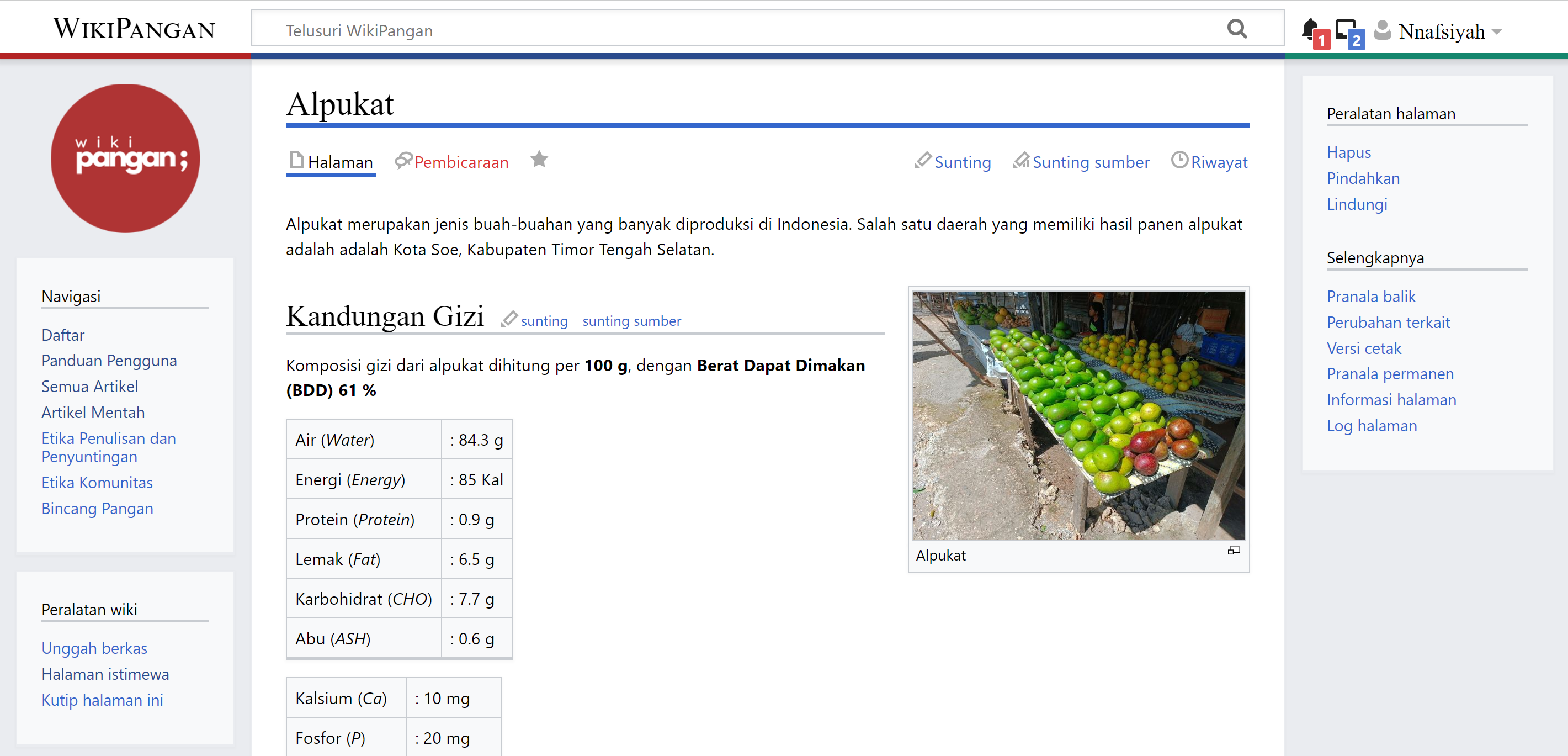The image size is (1568, 756).
Task: Select the Halaman tab
Action: [x=339, y=162]
